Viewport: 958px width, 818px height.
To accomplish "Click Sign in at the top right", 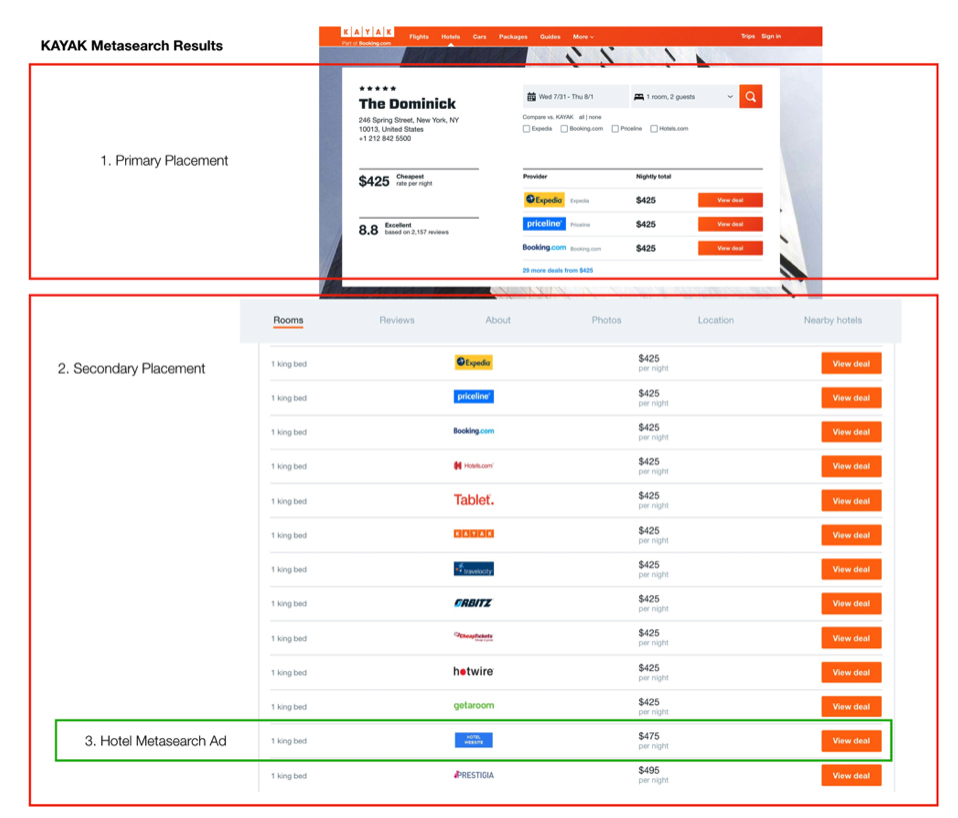I will click(x=772, y=37).
